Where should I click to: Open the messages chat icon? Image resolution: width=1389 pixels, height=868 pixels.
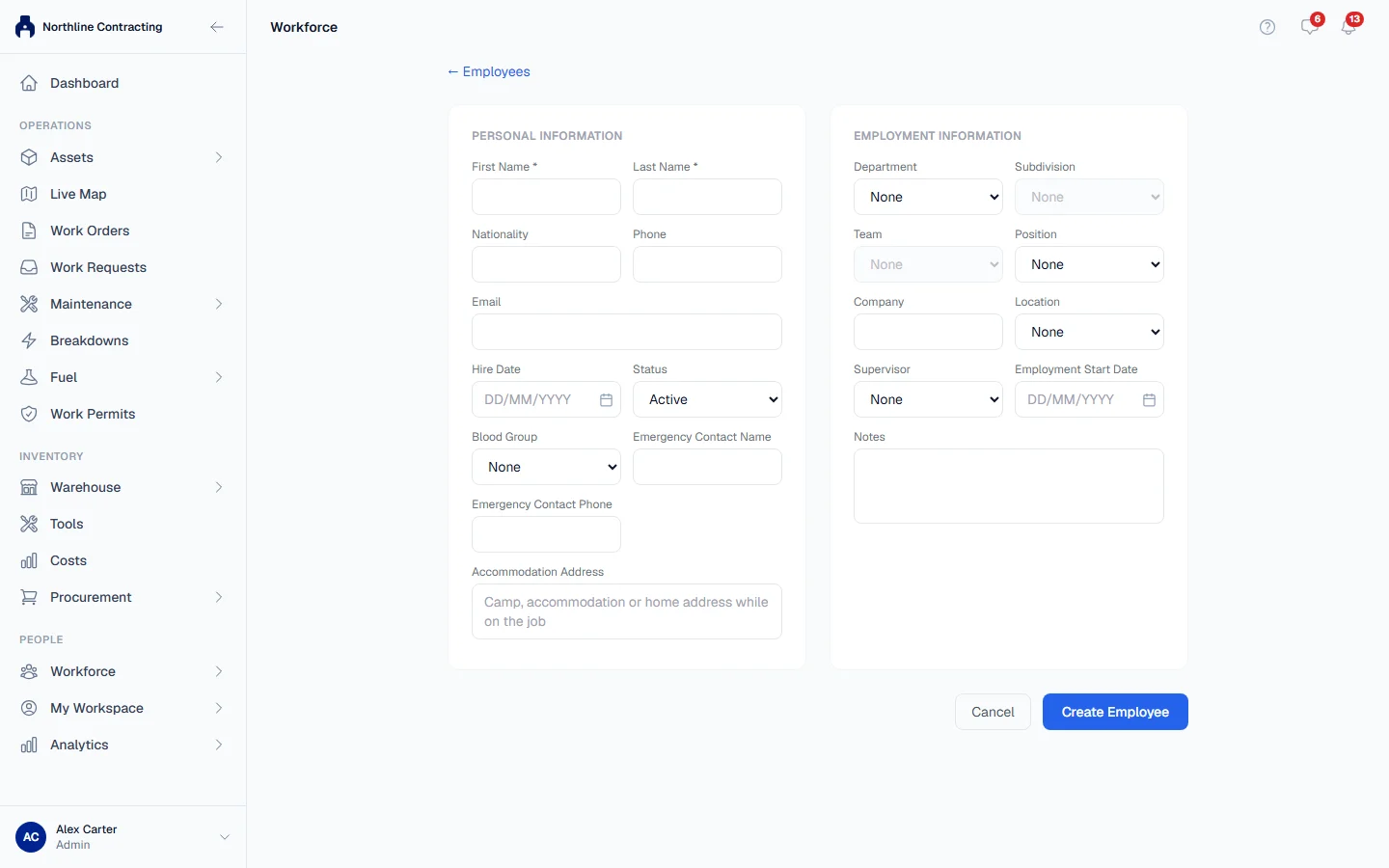[x=1310, y=26]
